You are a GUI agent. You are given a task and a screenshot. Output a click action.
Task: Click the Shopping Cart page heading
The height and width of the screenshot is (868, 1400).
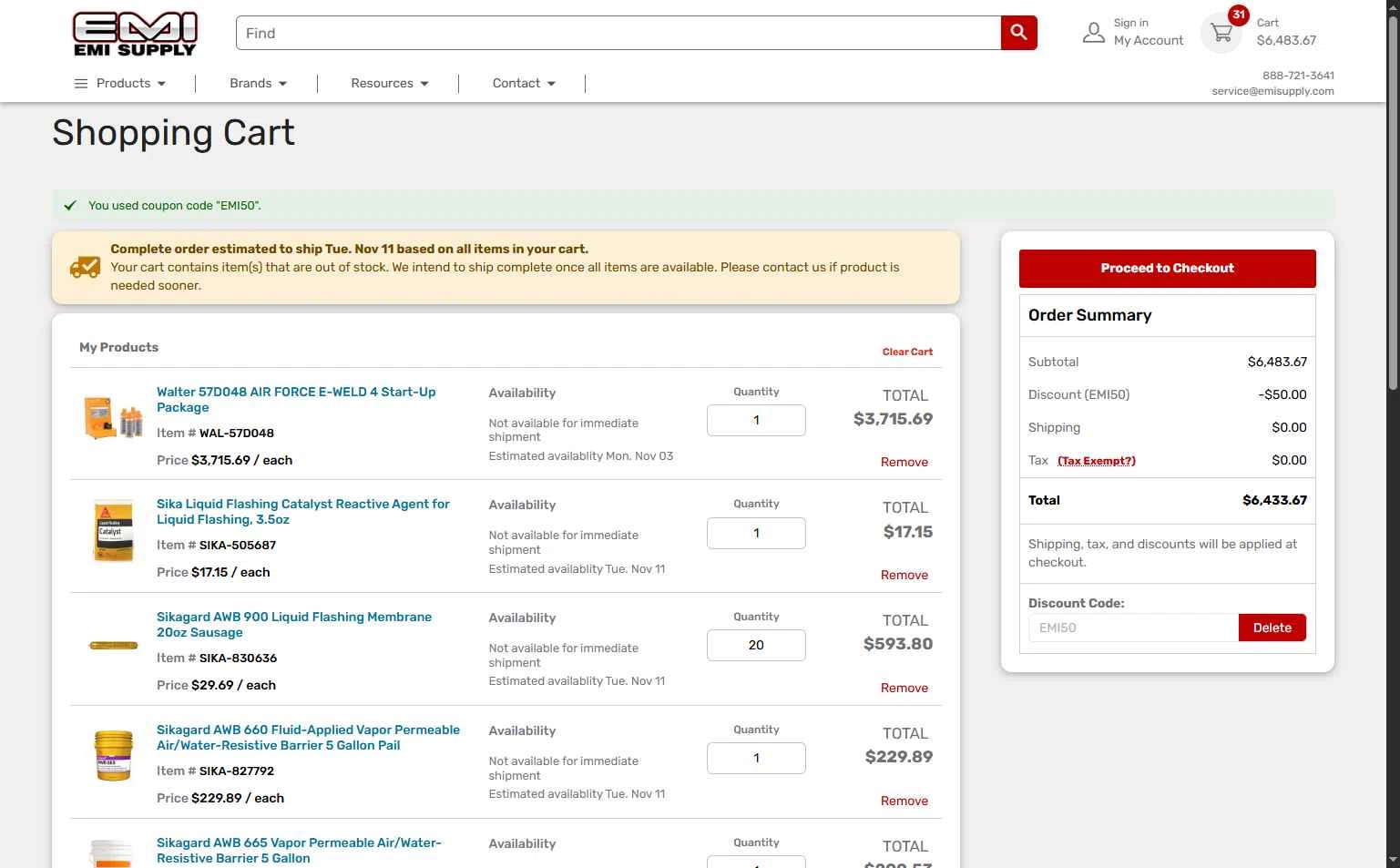tap(173, 133)
